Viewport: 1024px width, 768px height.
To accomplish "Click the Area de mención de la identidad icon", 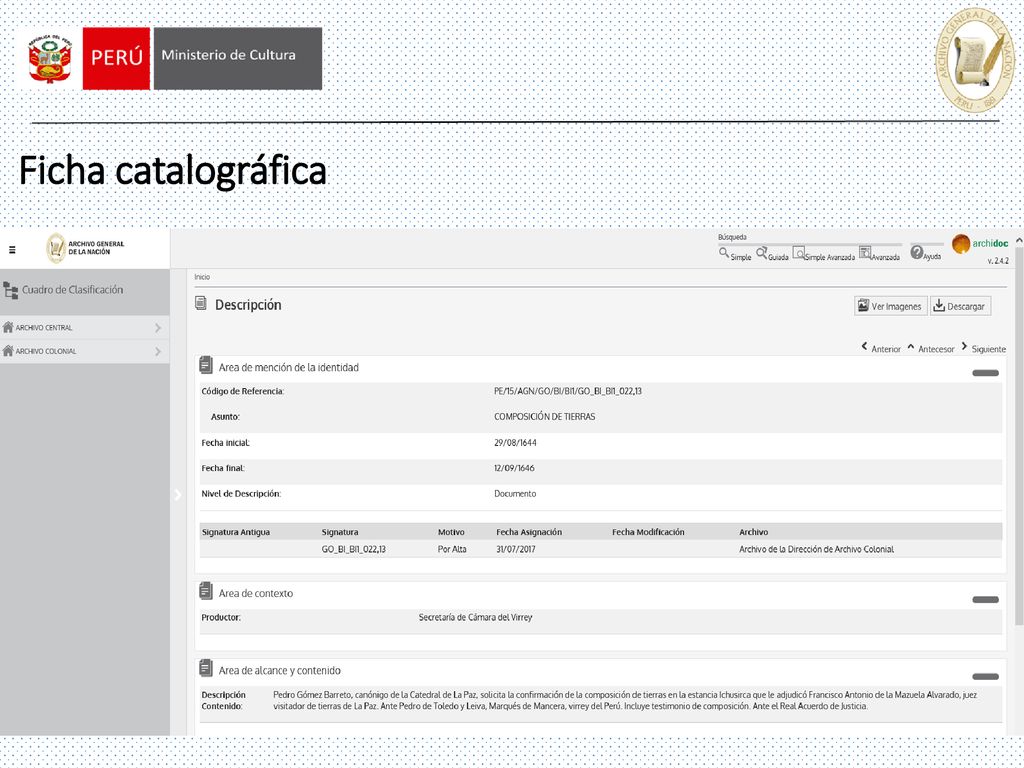I will point(206,365).
